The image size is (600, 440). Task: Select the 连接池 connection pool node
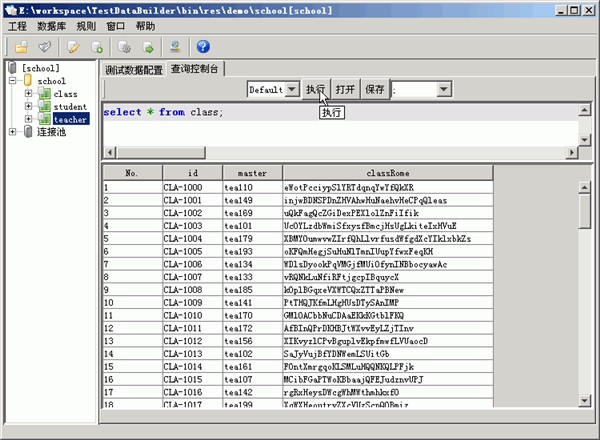point(51,132)
